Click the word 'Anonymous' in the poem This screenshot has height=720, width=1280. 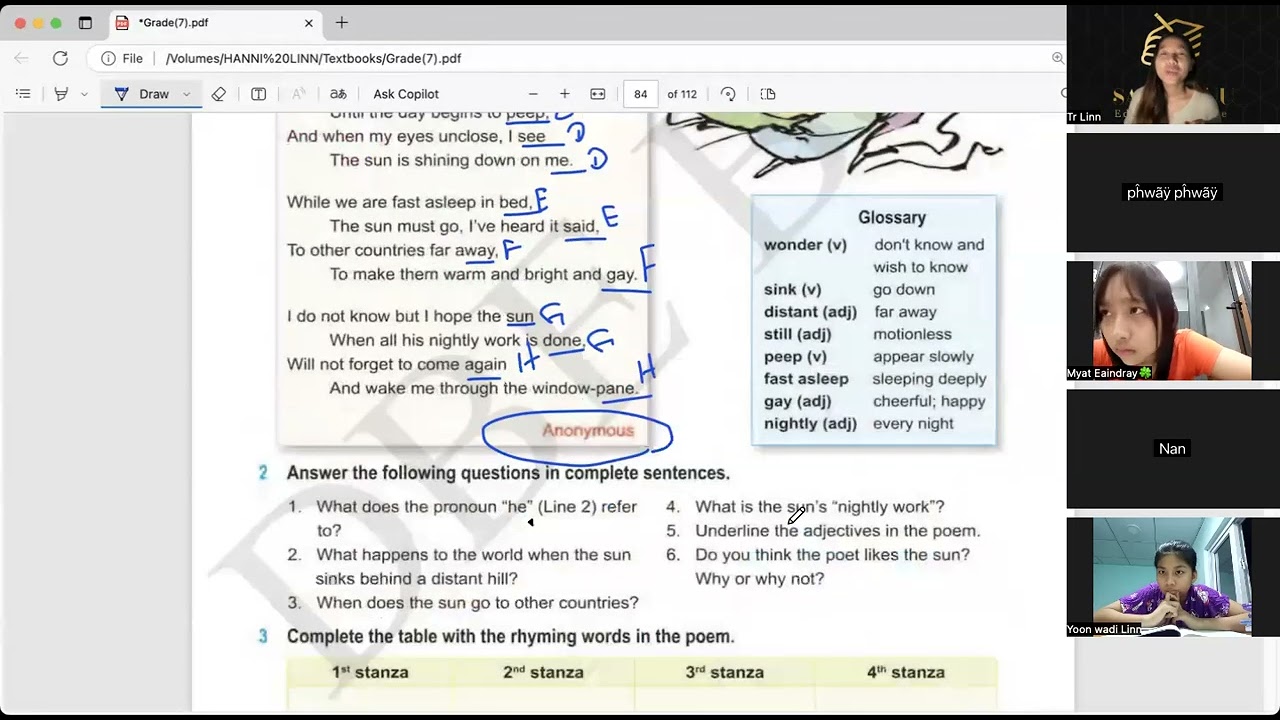pyautogui.click(x=588, y=430)
